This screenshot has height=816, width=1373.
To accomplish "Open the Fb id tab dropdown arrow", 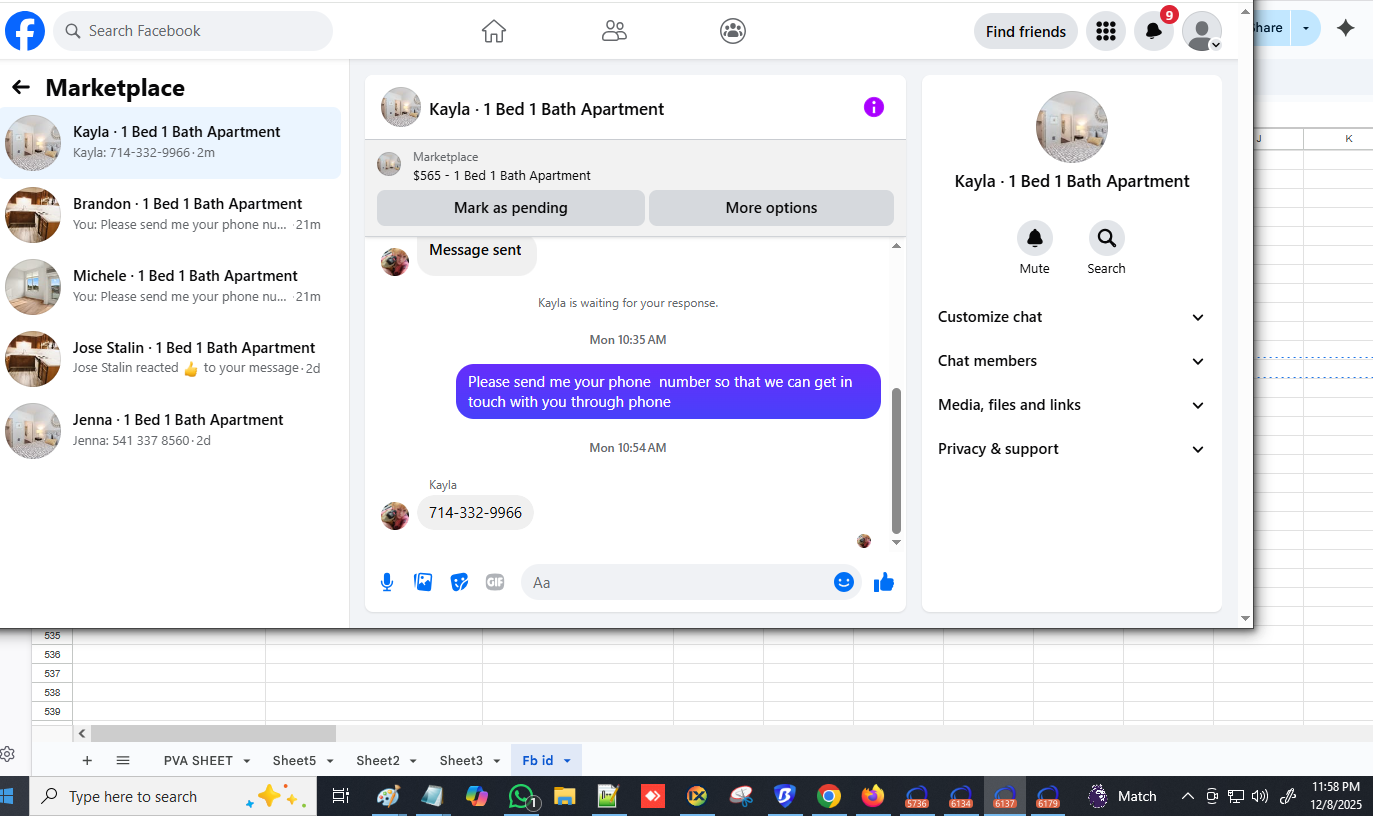I will point(567,761).
